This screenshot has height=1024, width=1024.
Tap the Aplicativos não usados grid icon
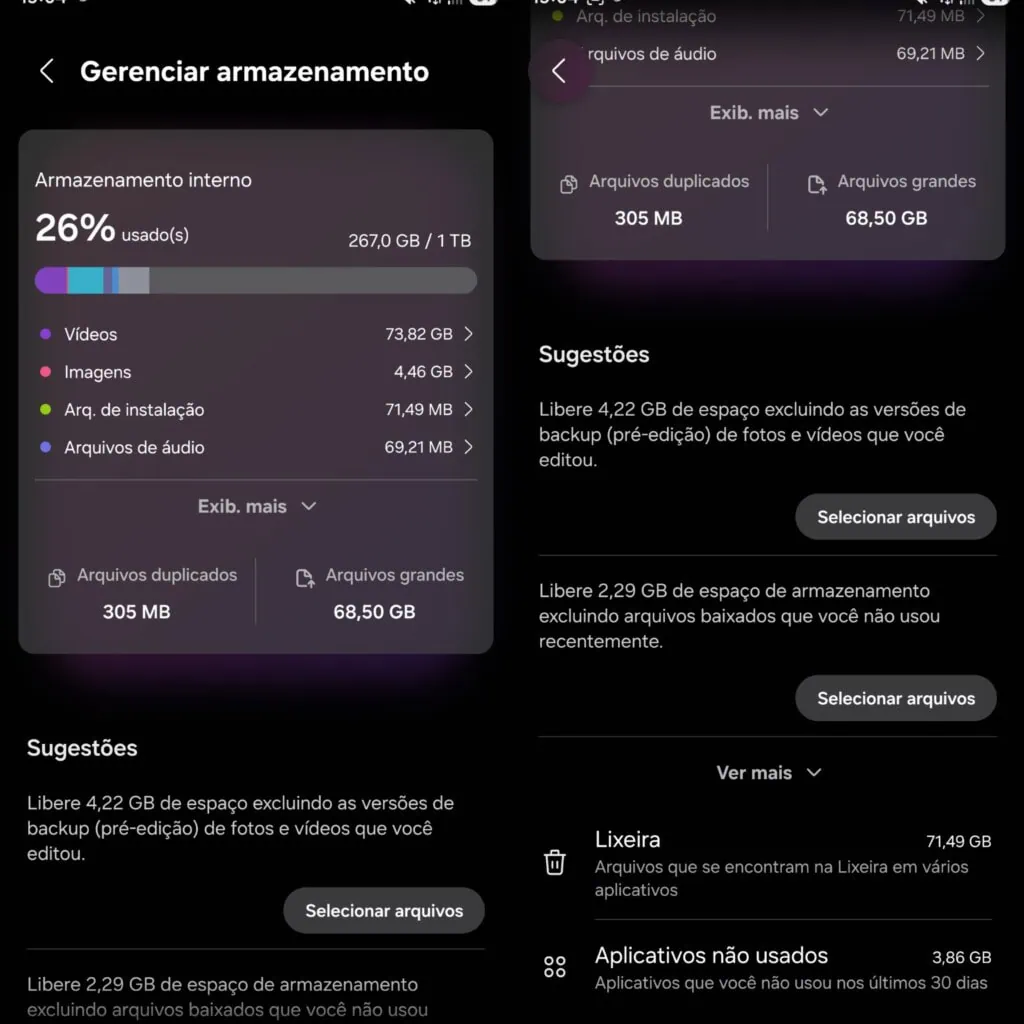pos(556,967)
